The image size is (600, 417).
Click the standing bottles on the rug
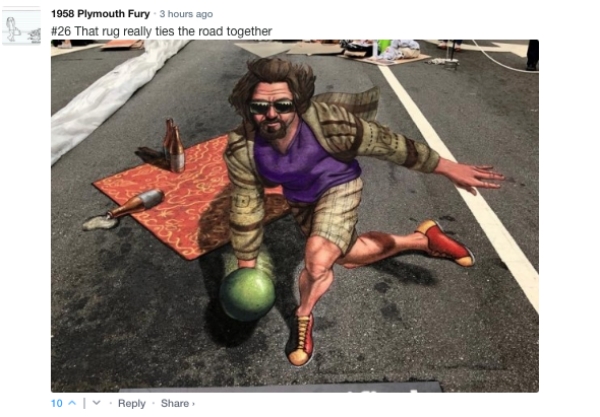pyautogui.click(x=174, y=145)
